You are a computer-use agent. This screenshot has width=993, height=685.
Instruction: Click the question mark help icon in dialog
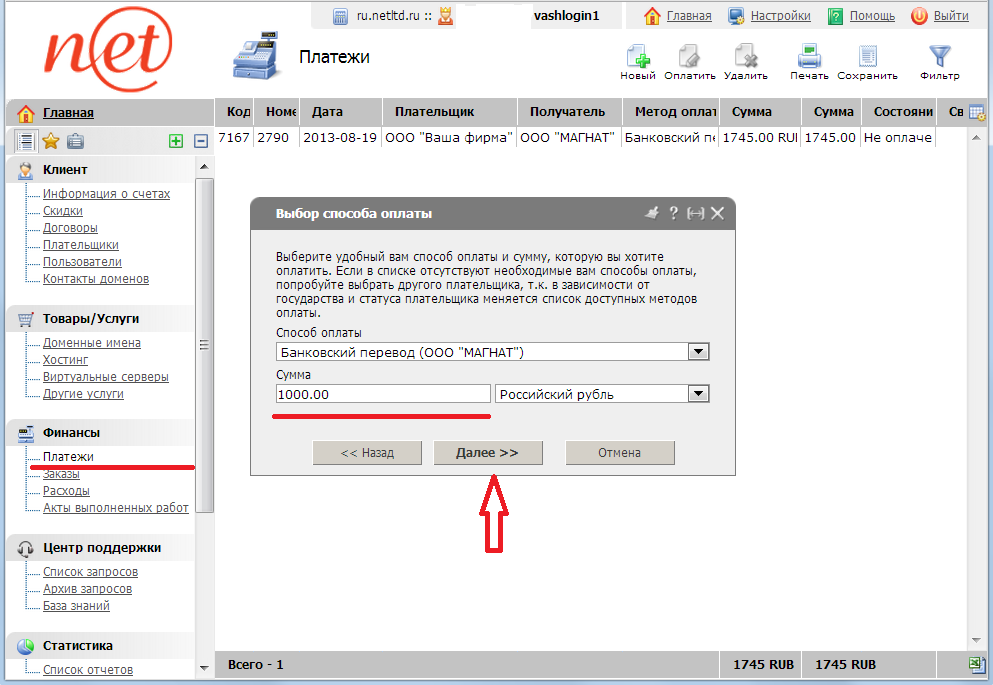(673, 213)
